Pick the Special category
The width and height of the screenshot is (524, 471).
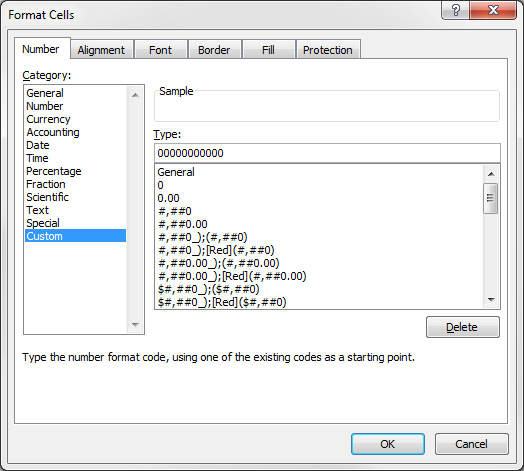pyautogui.click(x=43, y=223)
